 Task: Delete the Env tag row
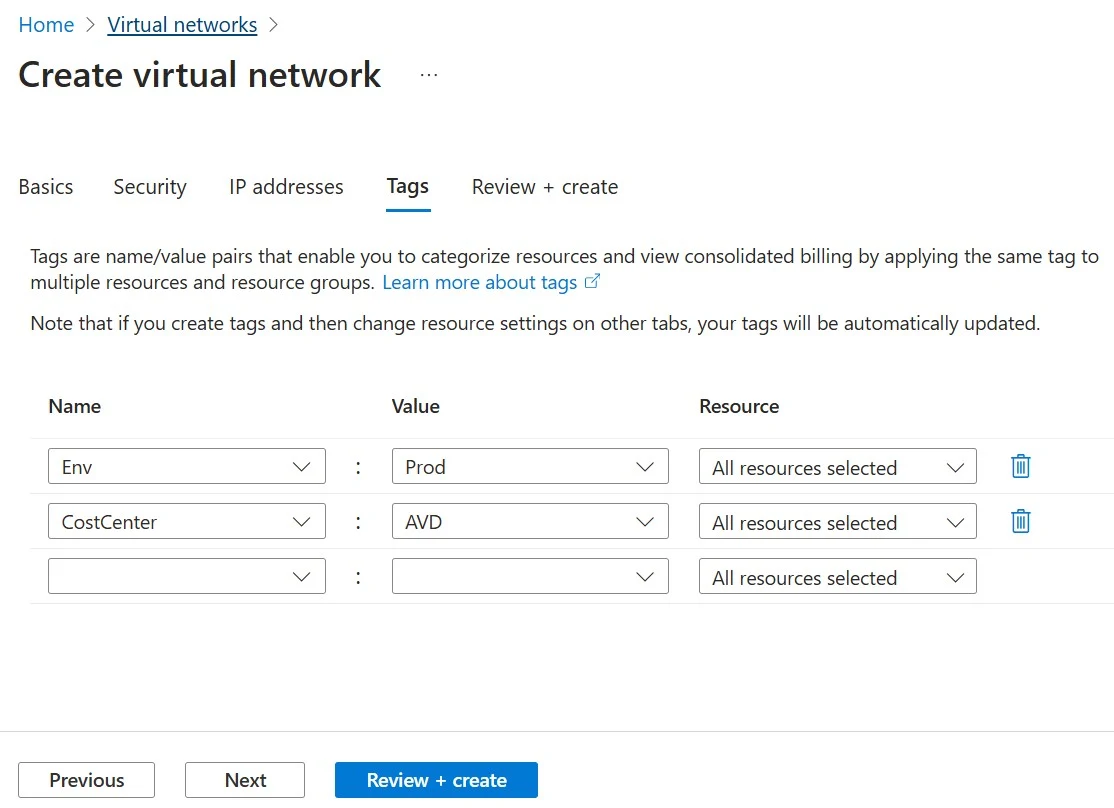[x=1020, y=466]
